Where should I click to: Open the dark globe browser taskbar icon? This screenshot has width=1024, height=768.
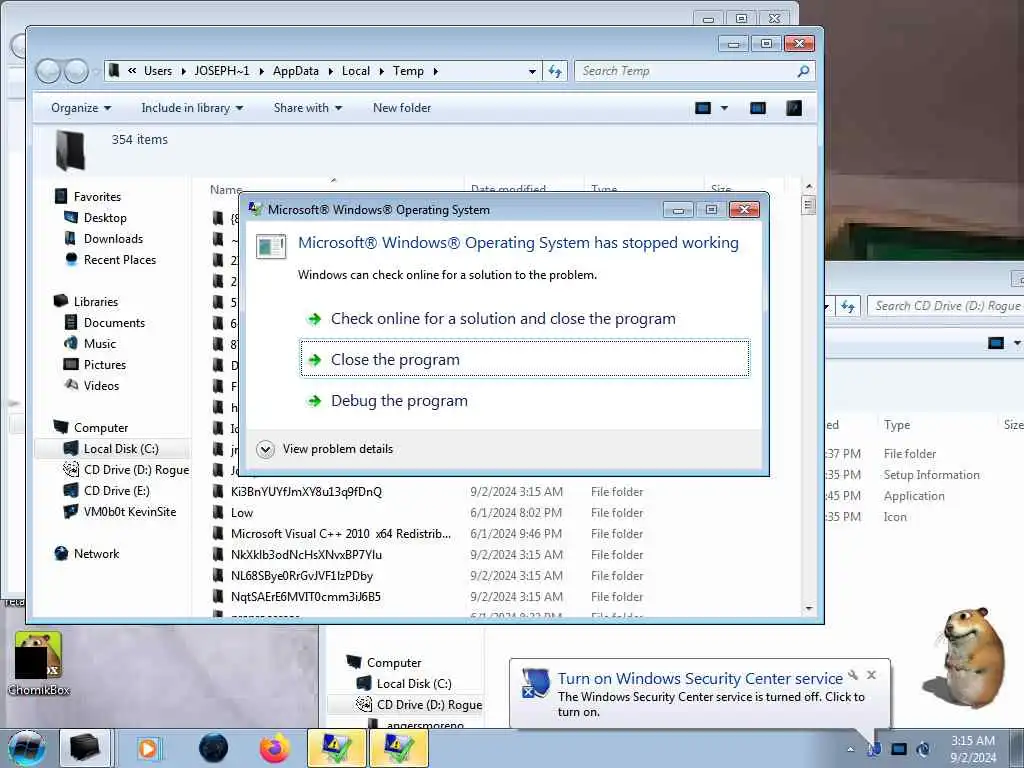click(214, 748)
